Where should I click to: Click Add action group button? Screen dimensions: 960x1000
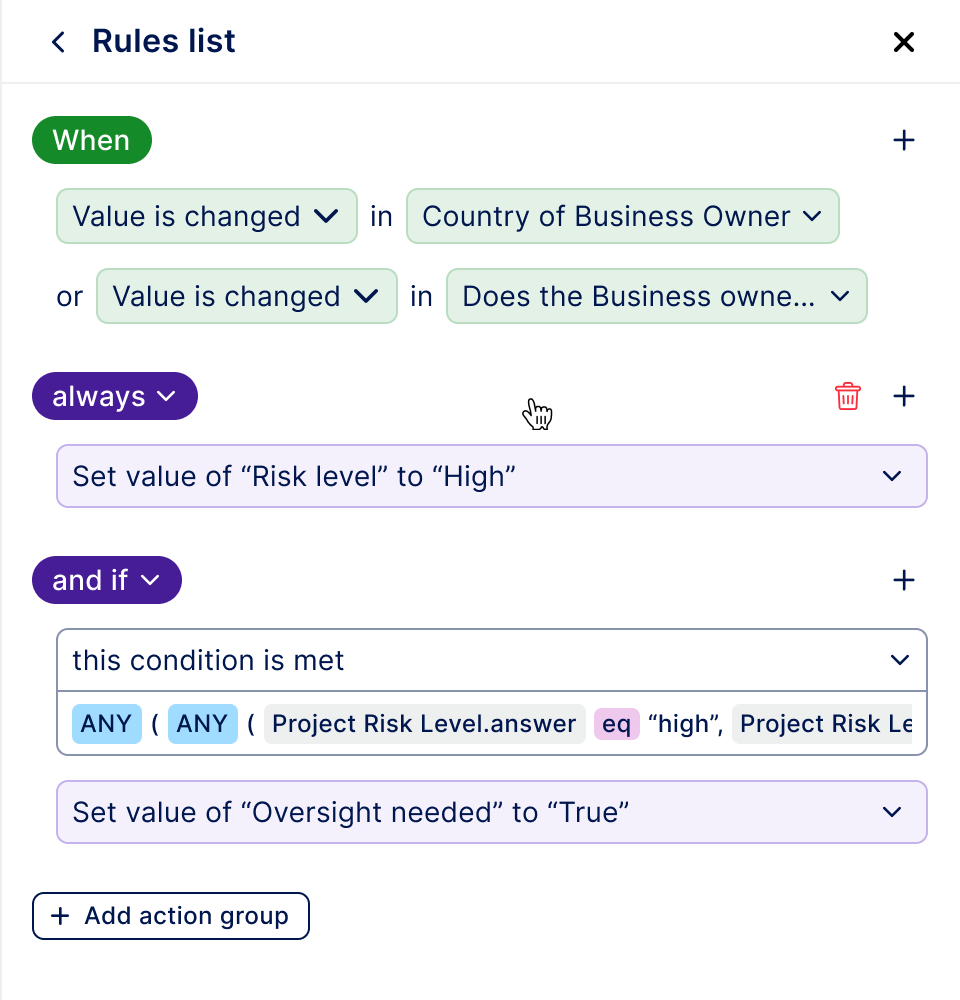(x=171, y=916)
